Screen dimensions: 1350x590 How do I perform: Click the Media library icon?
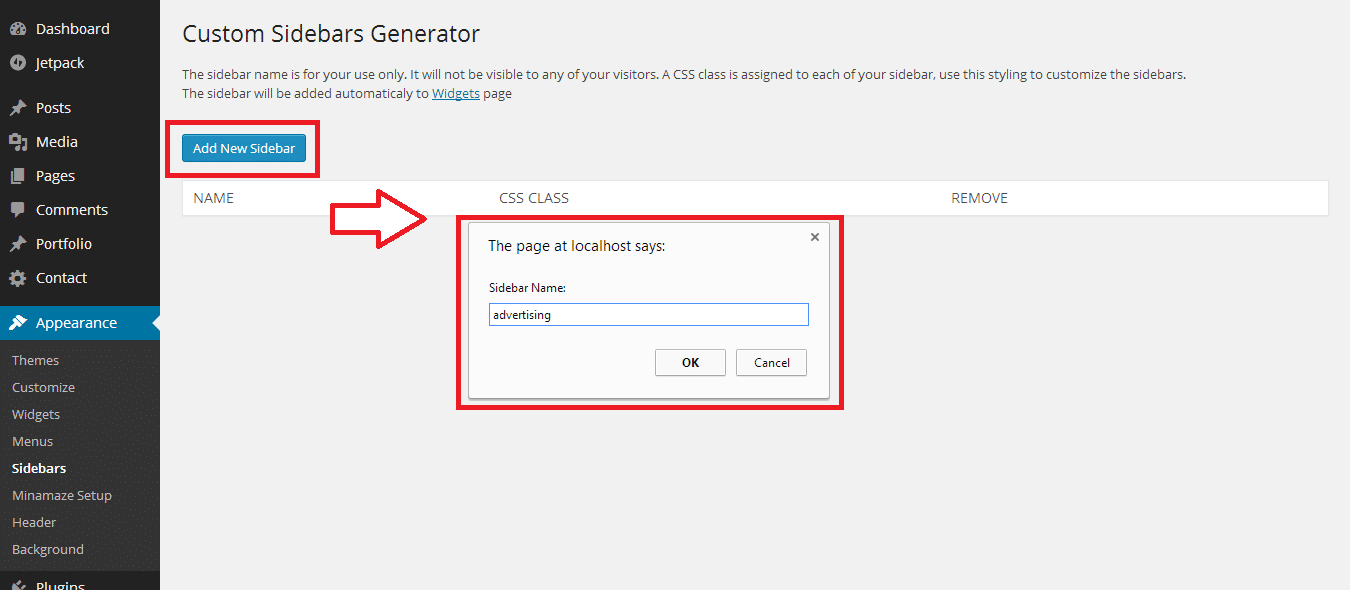[18, 142]
